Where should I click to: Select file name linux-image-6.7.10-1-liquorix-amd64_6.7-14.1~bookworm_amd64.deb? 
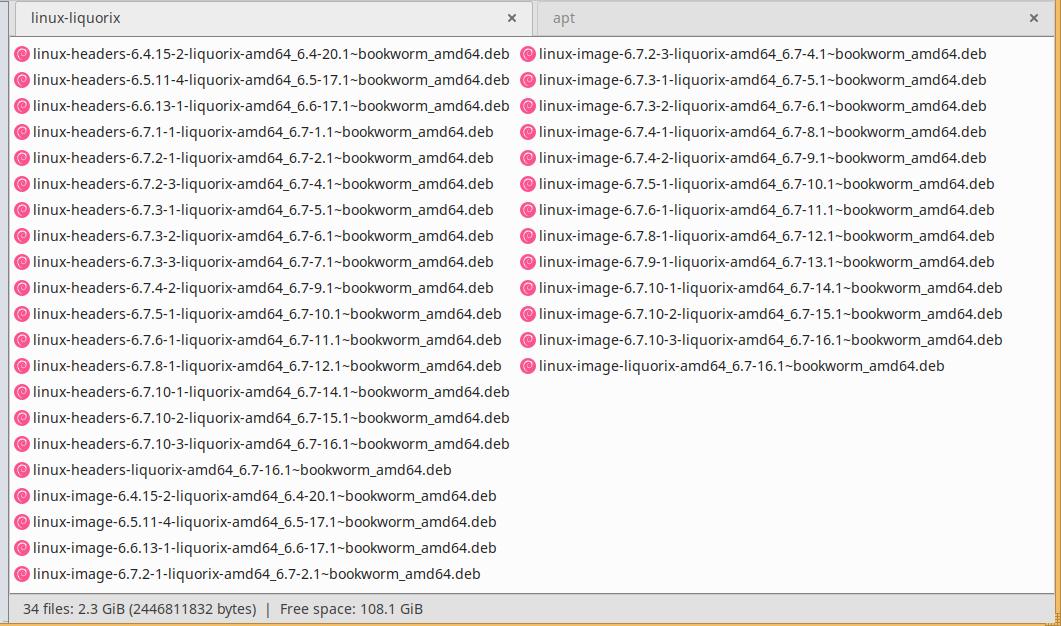pyautogui.click(x=771, y=288)
